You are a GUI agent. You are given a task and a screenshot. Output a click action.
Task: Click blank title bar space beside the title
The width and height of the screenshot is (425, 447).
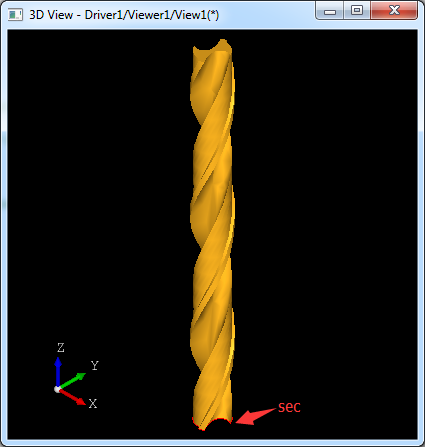[x=267, y=15]
